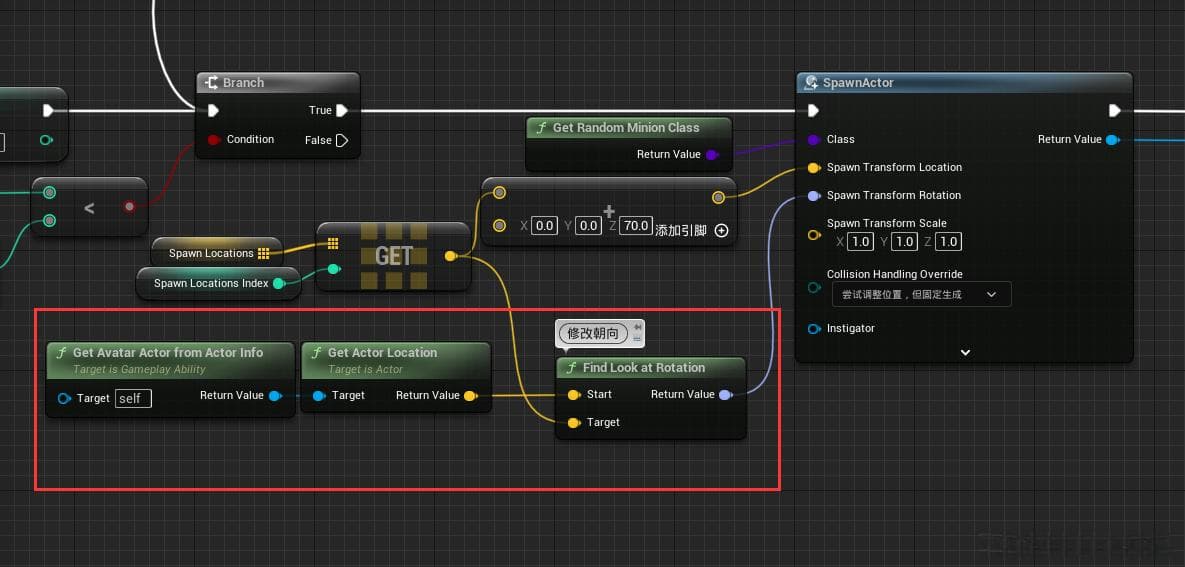Click the Collision Handling Override pin

pyautogui.click(x=814, y=287)
